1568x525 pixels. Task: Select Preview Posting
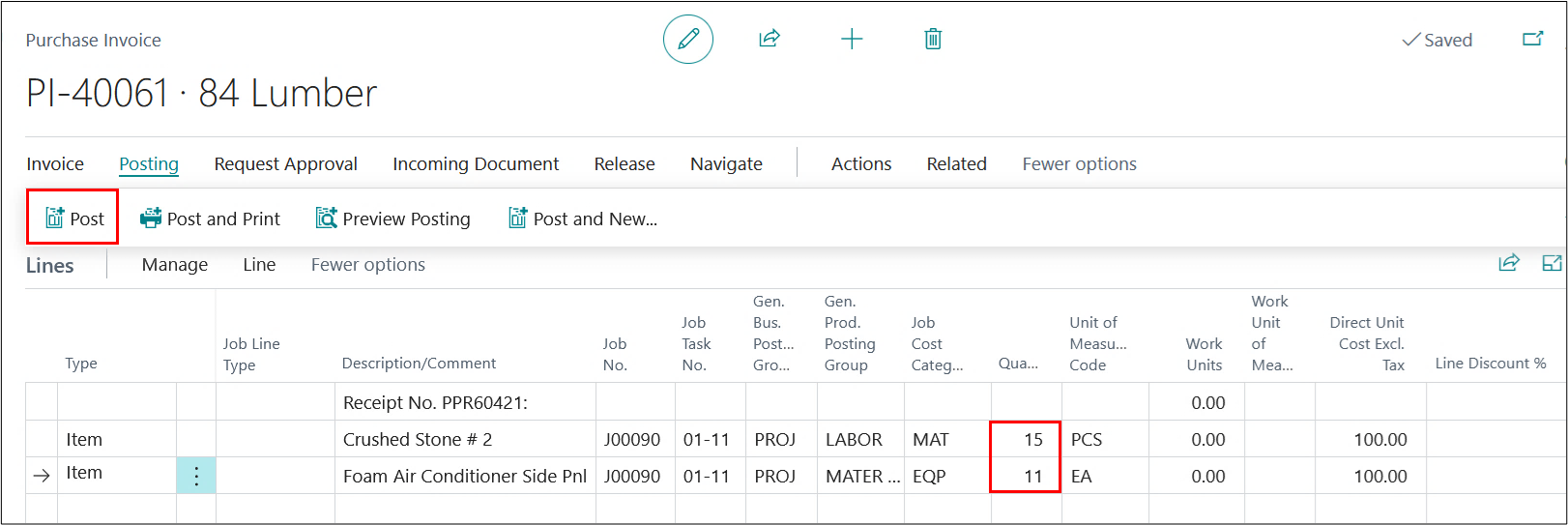(393, 219)
